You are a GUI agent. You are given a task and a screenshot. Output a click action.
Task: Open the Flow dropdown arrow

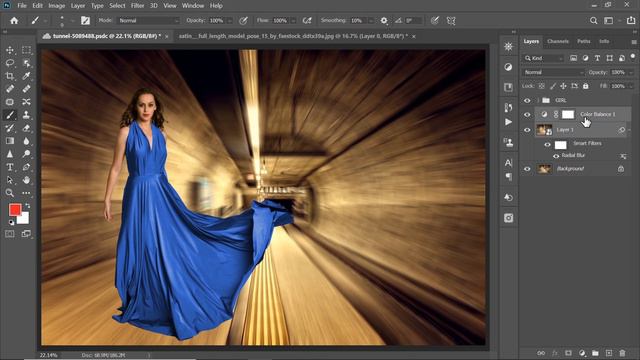(x=293, y=20)
